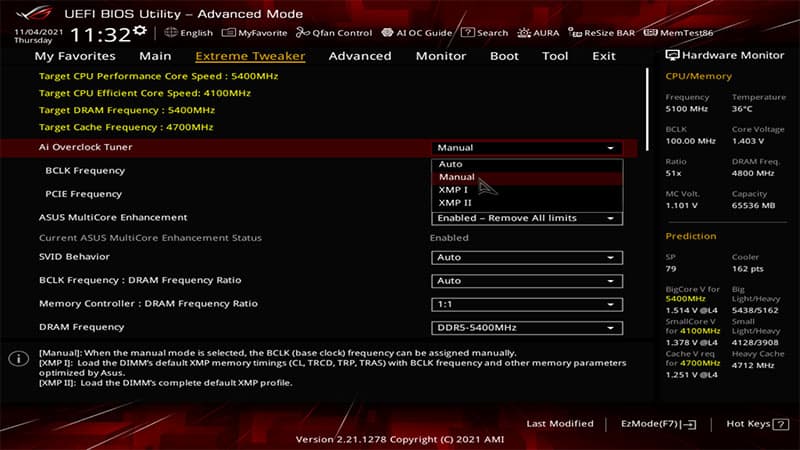
Task: Open the clock settings gear icon
Action: pos(140,31)
